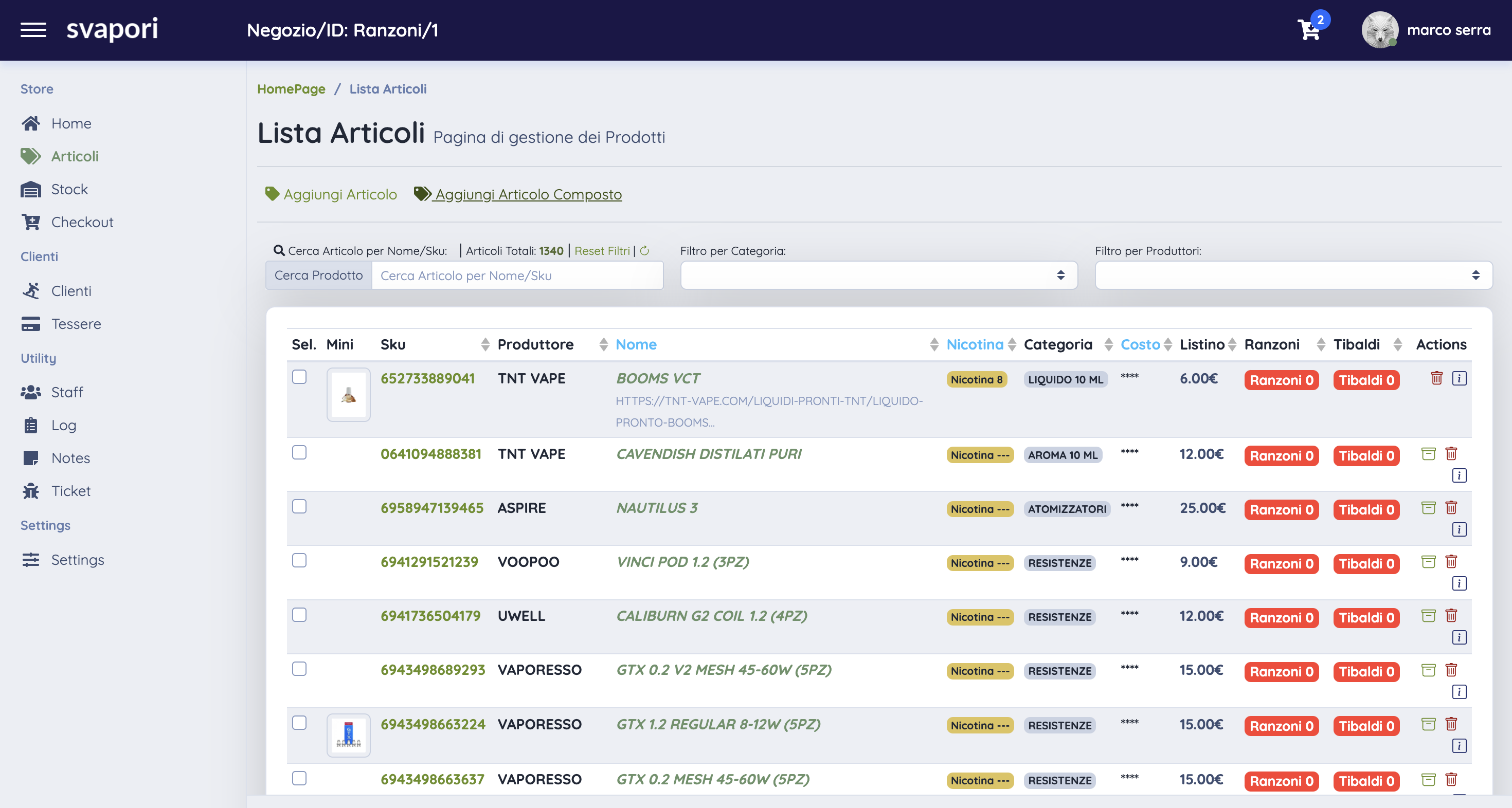
Task: Select the NAUTILUS 3 row checkbox
Action: tap(299, 506)
